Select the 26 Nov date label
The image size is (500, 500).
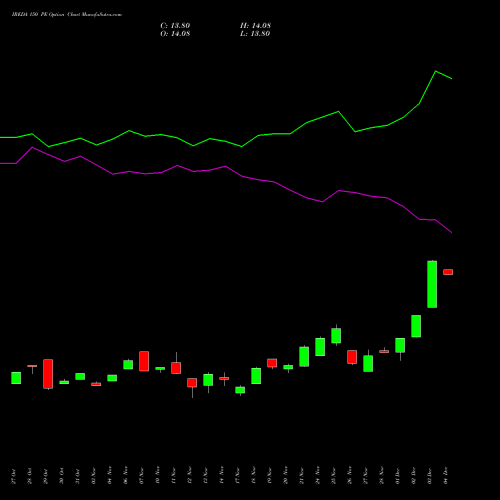349,476
